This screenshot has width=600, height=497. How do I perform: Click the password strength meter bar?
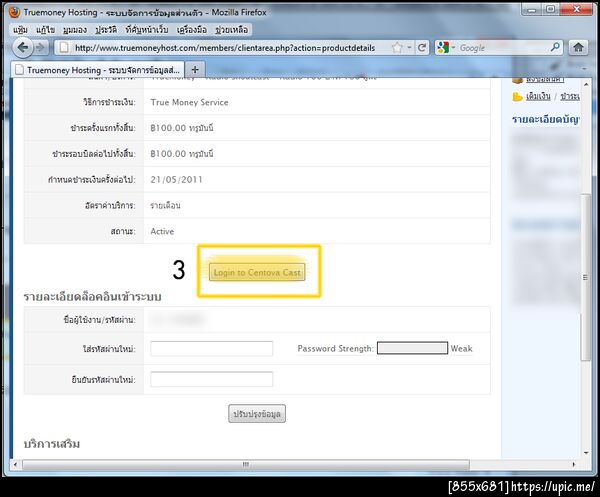pyautogui.click(x=412, y=348)
